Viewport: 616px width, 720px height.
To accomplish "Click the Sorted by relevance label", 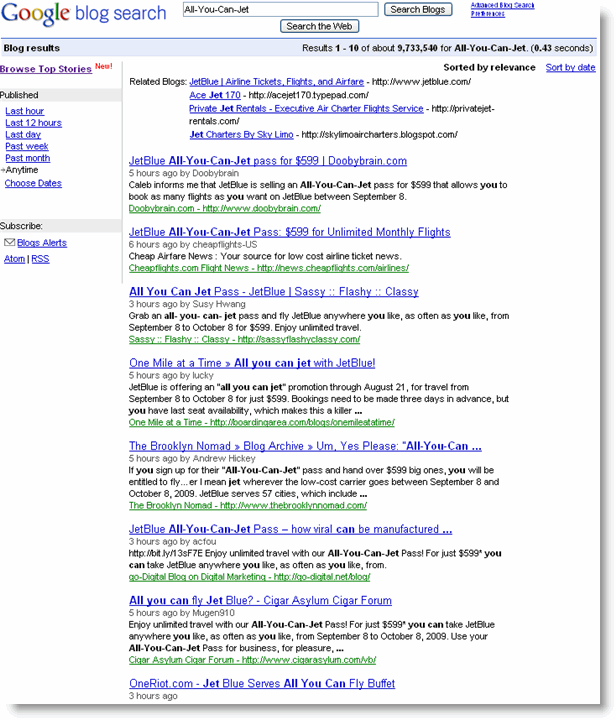I will click(x=489, y=68).
